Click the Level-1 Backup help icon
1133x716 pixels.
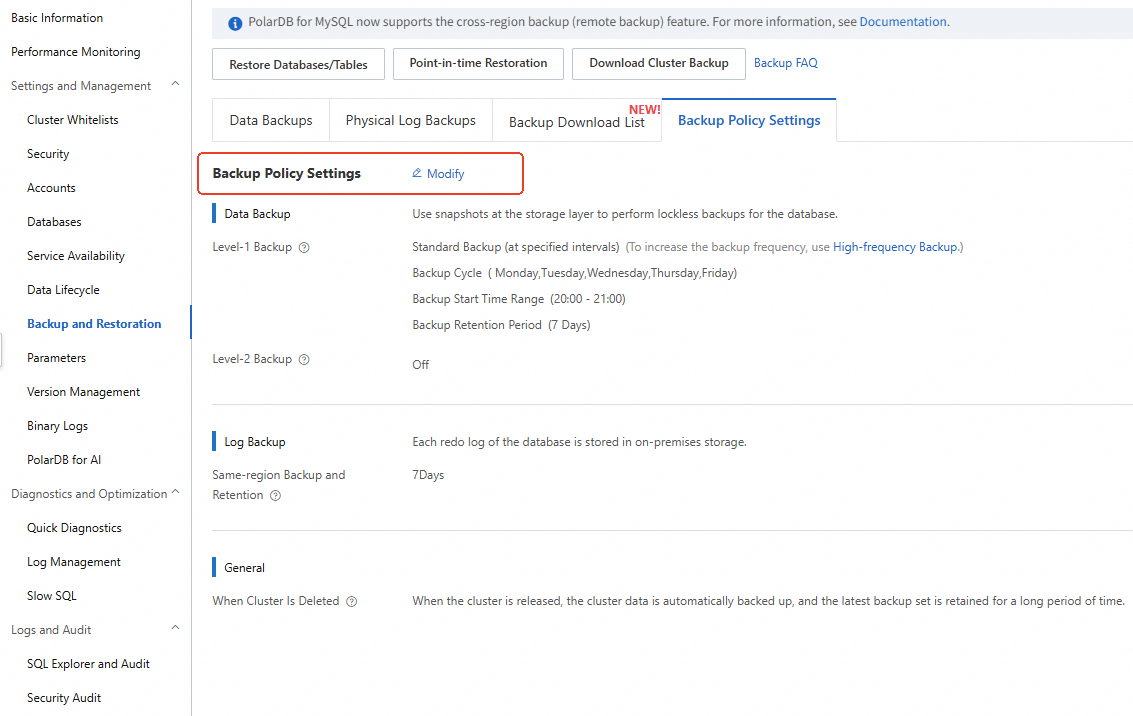tap(304, 247)
